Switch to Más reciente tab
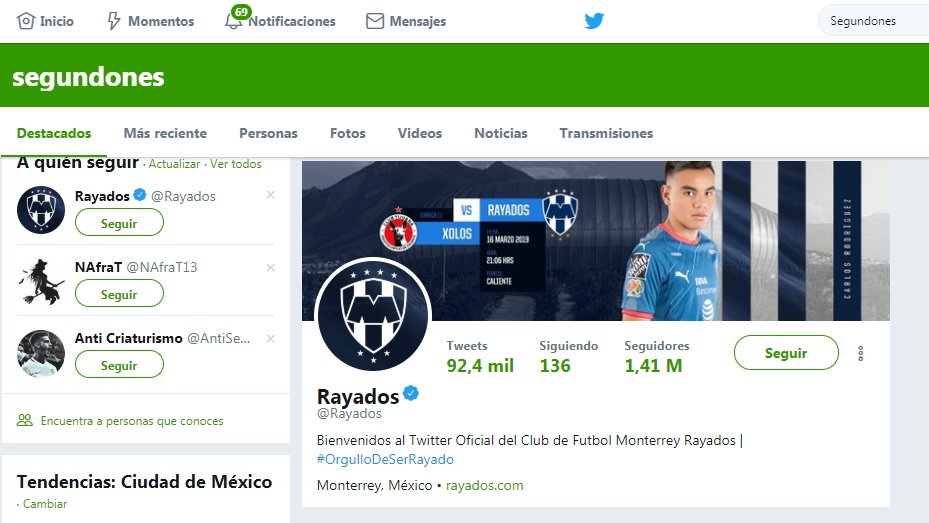Viewport: 929px width, 523px height. click(x=165, y=133)
